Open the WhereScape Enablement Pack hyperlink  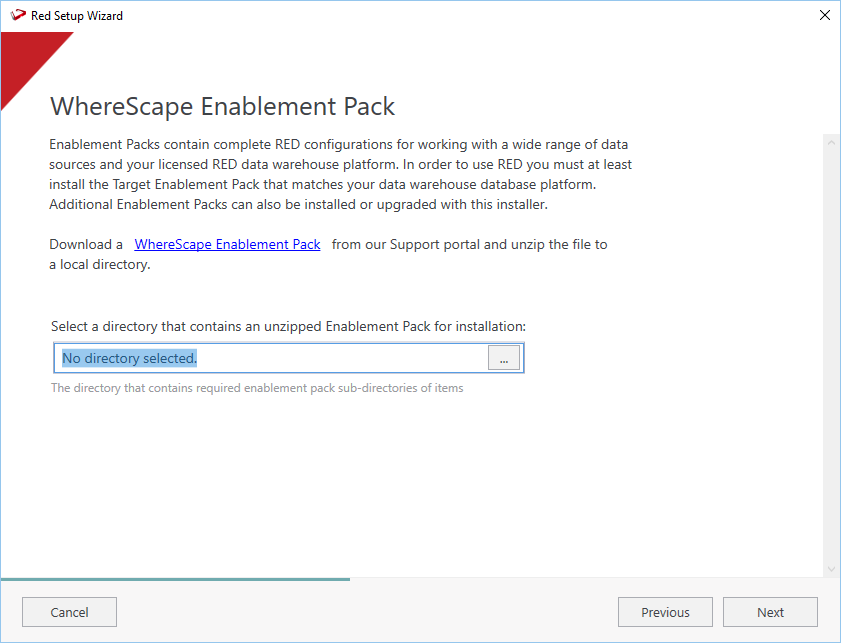click(x=227, y=244)
